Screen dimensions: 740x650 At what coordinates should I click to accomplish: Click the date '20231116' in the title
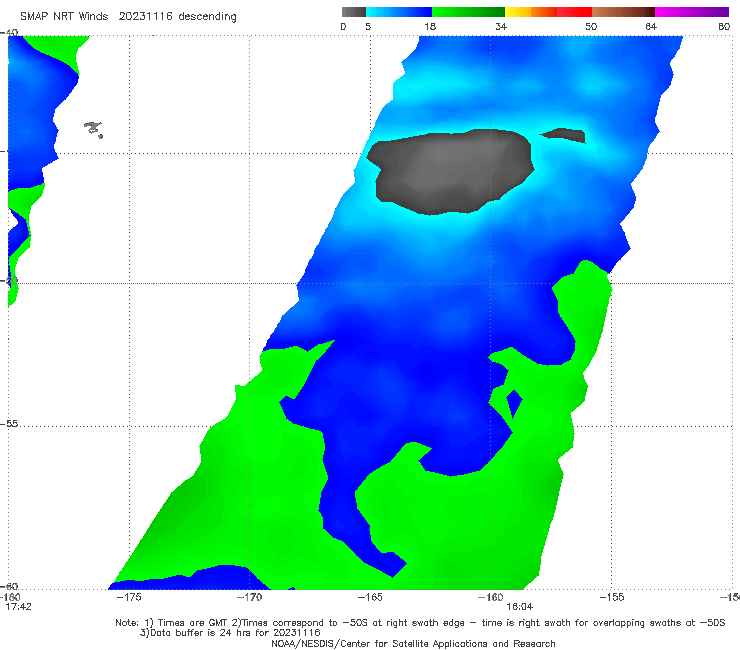tap(145, 17)
